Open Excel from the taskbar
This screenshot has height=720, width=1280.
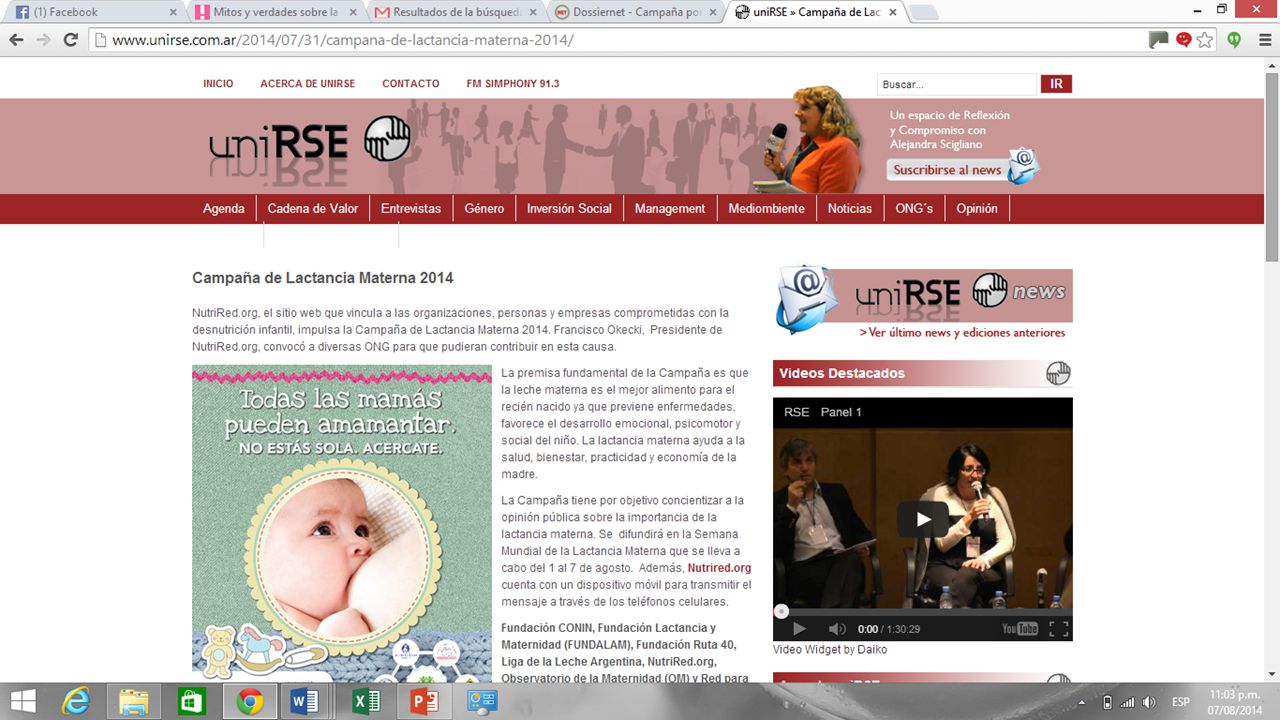[x=366, y=701]
